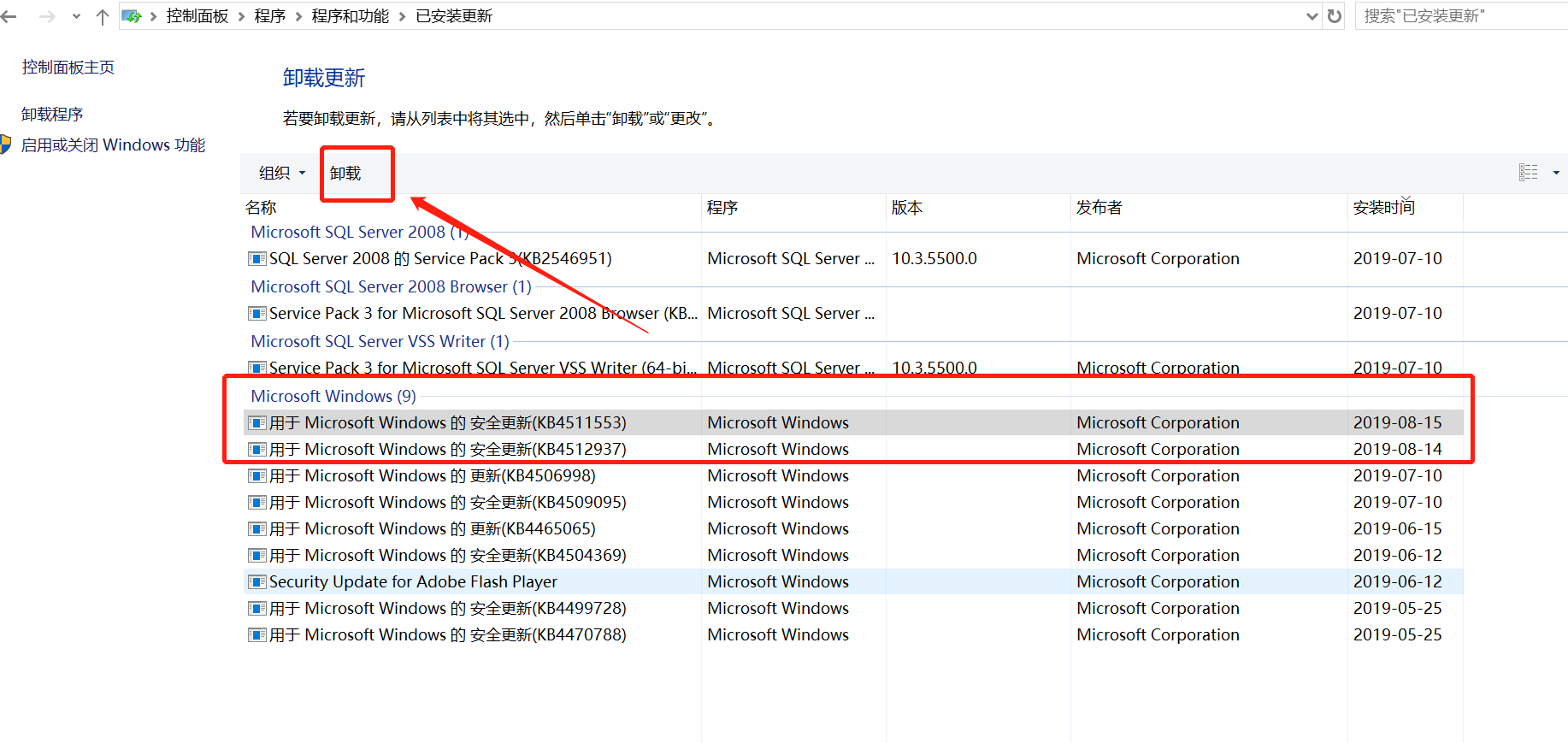Click the back navigation arrow
1568x743 pixels.
click(x=9, y=16)
